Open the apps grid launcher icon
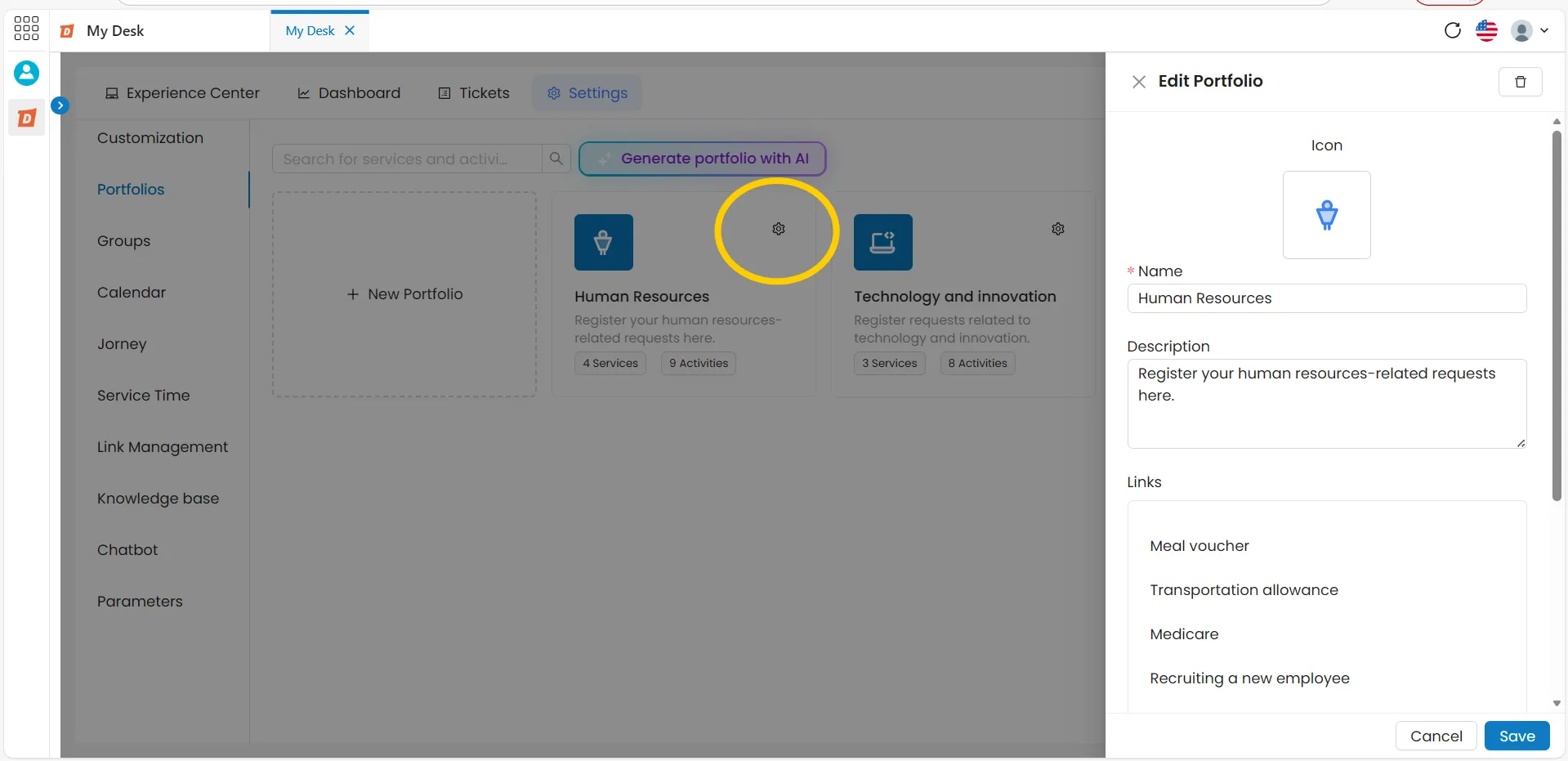This screenshot has width=1568, height=761. pyautogui.click(x=26, y=28)
